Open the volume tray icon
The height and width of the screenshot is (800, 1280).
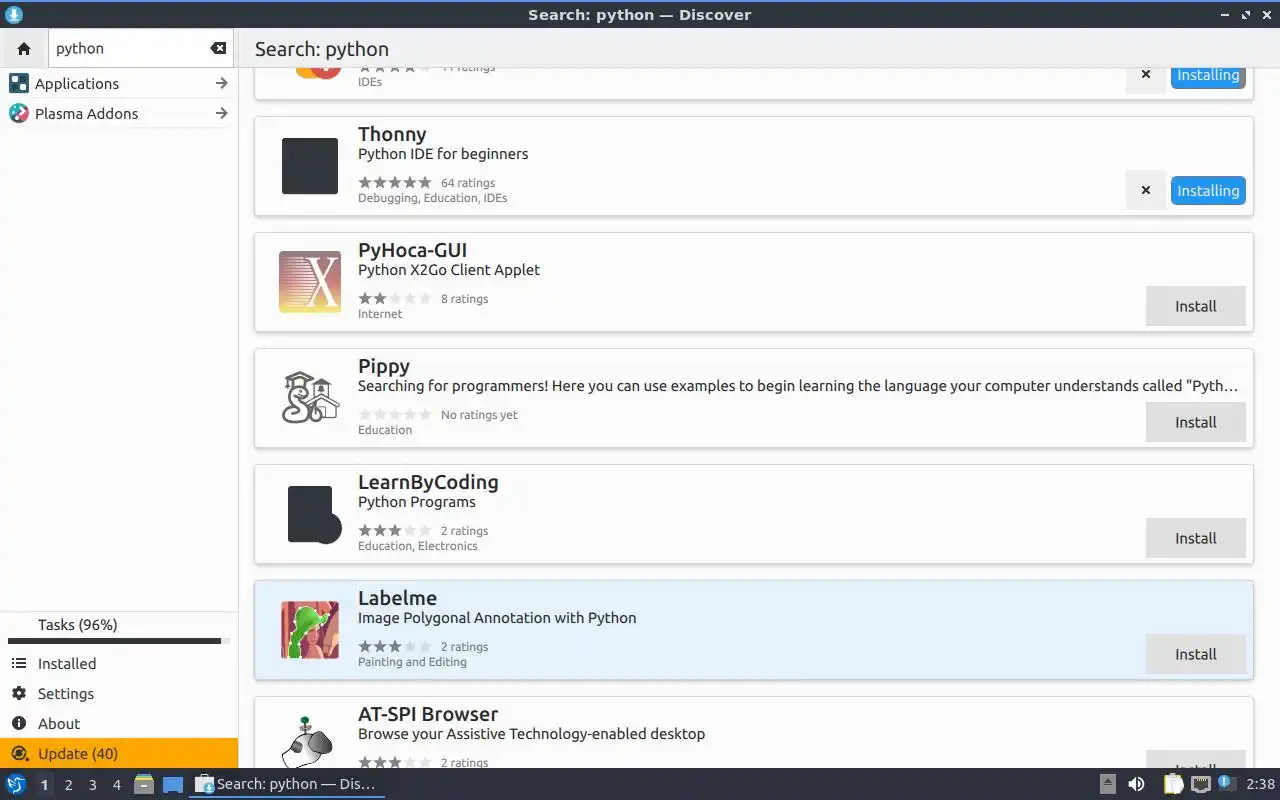pyautogui.click(x=1136, y=784)
